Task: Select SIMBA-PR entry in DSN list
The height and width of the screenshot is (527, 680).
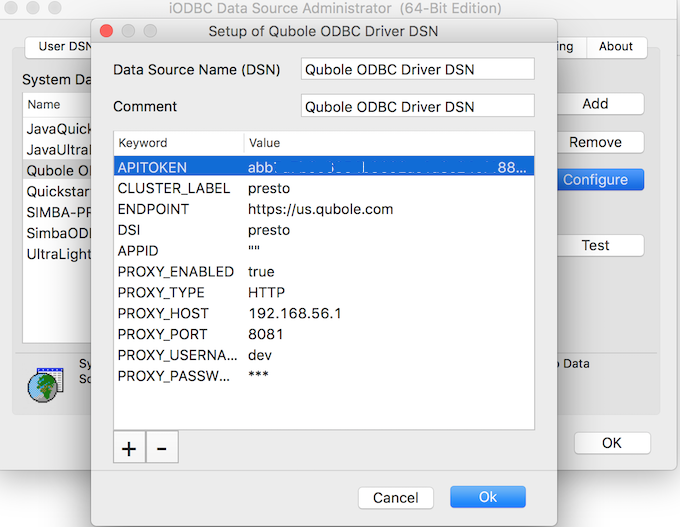Action: tap(57, 212)
